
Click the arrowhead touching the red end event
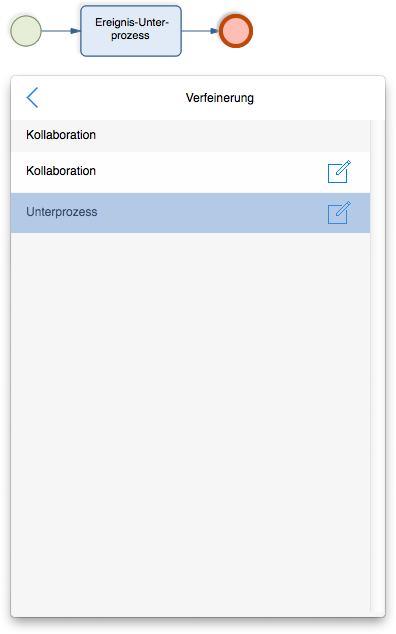point(214,31)
